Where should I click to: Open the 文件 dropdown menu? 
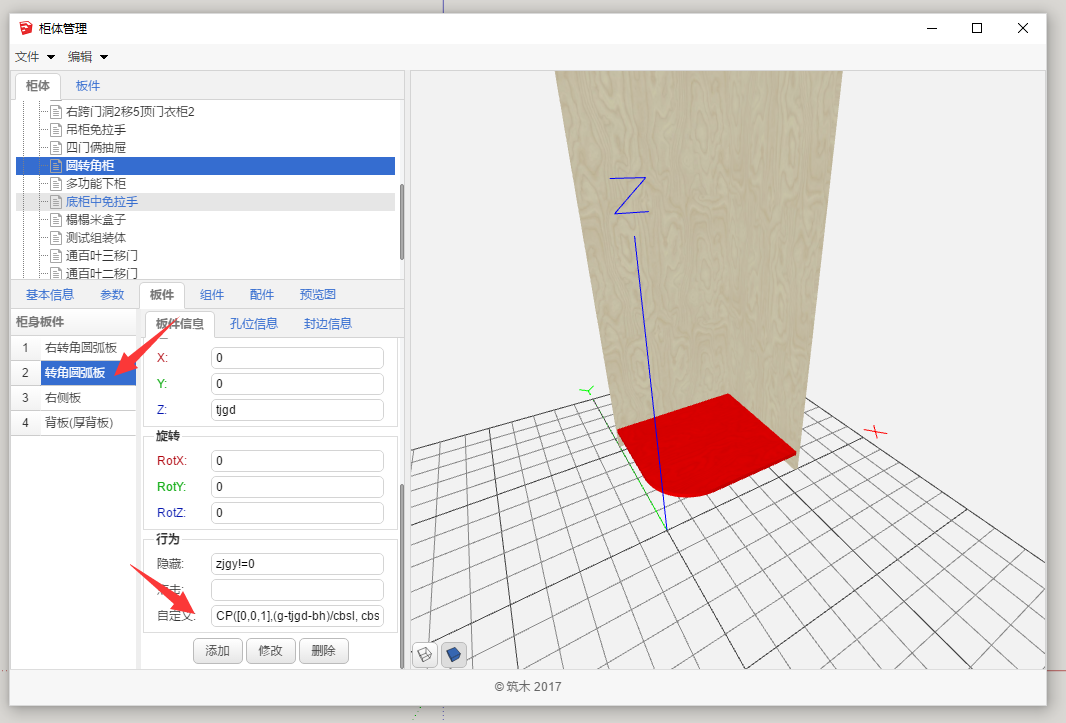coord(35,57)
